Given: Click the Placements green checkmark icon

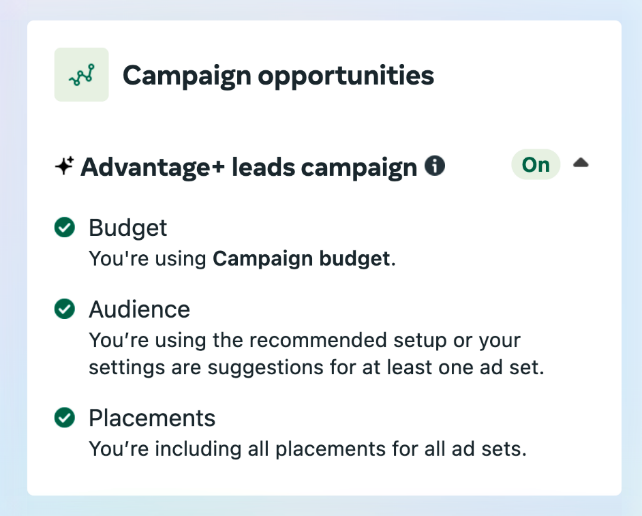Looking at the screenshot, I should coord(65,417).
